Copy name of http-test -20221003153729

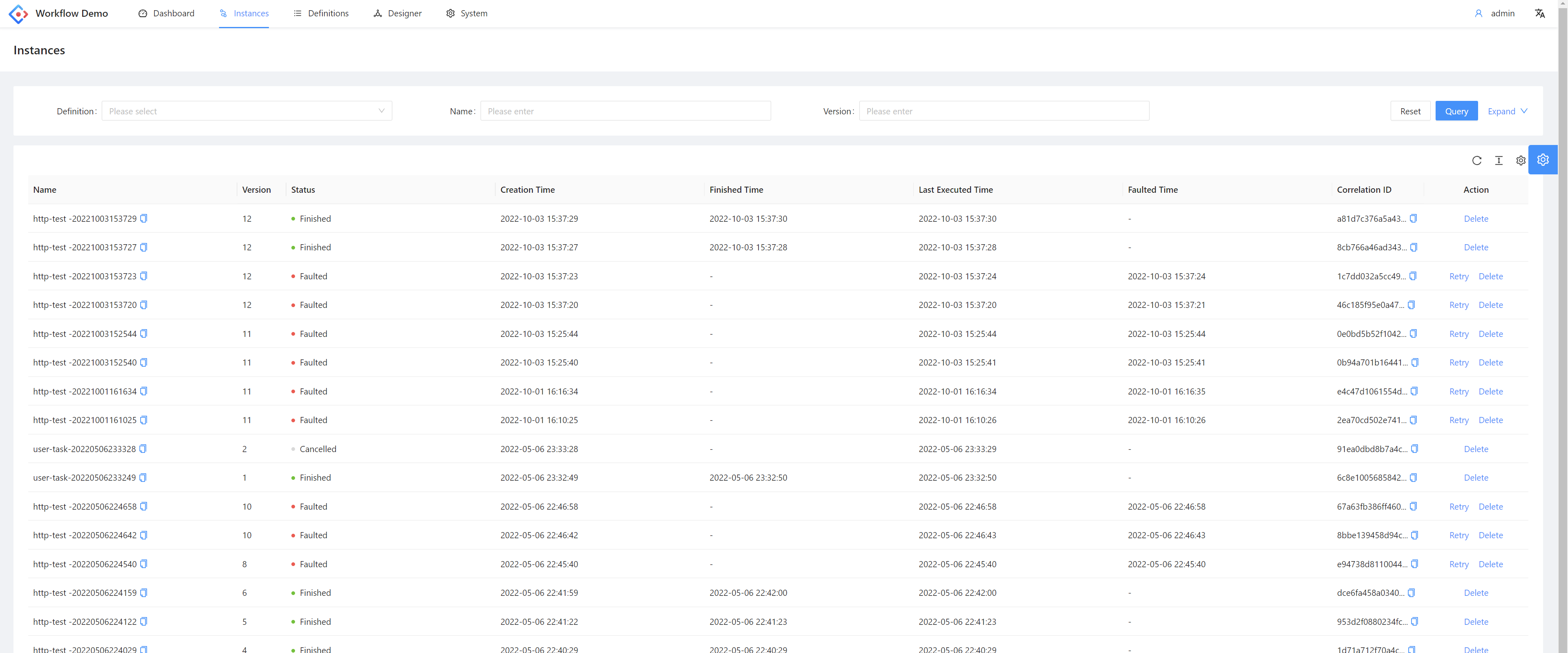coord(144,218)
